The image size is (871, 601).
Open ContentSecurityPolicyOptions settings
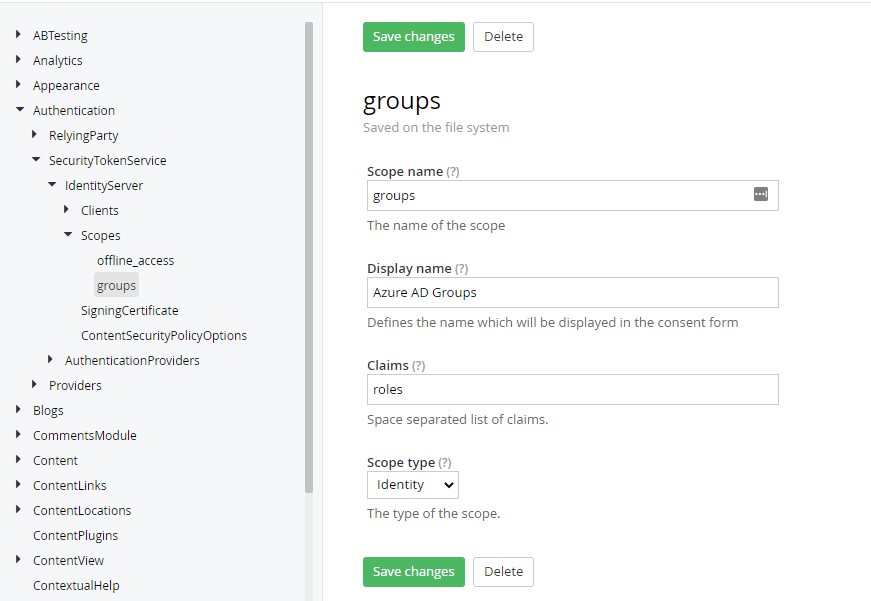[x=164, y=335]
